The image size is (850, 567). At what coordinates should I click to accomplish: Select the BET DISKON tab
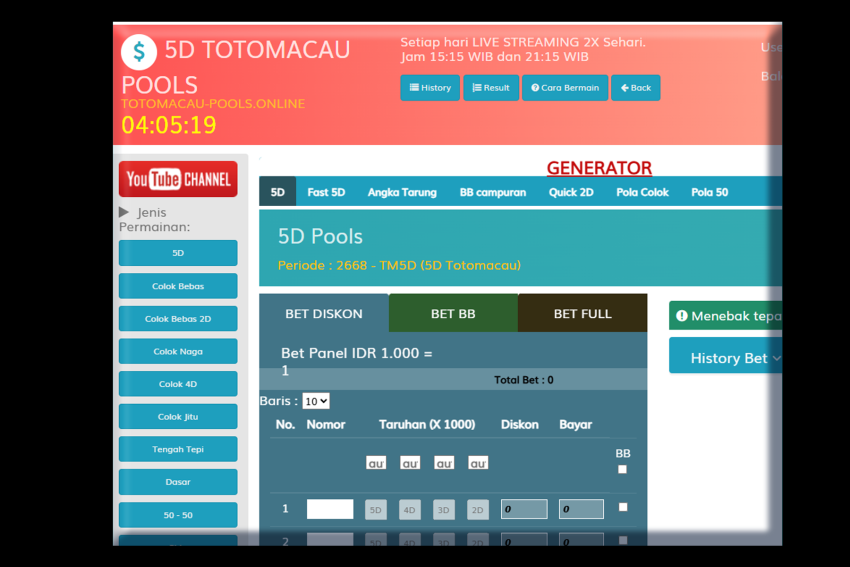pos(324,313)
